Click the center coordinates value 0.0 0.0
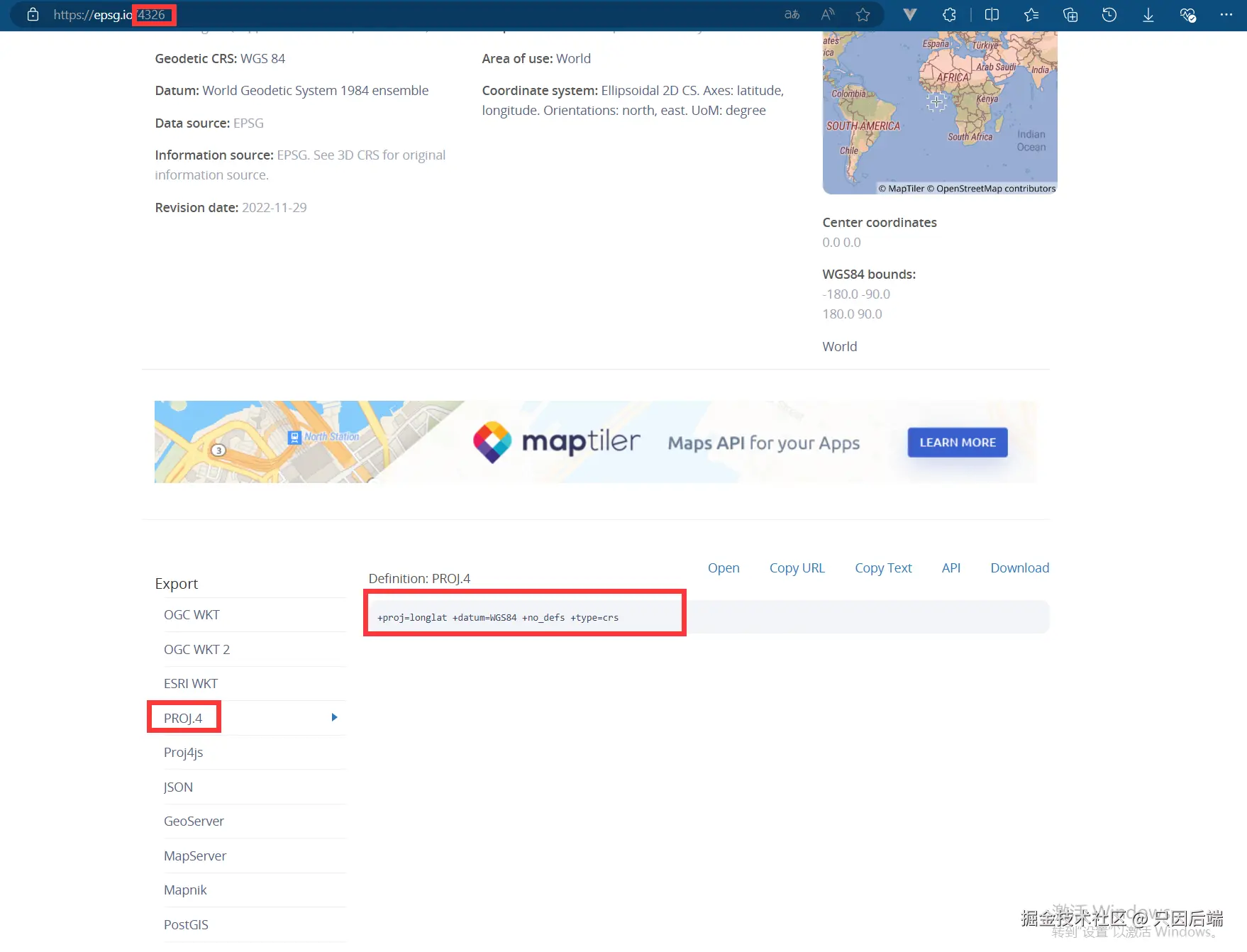This screenshot has width=1247, height=952. click(841, 243)
